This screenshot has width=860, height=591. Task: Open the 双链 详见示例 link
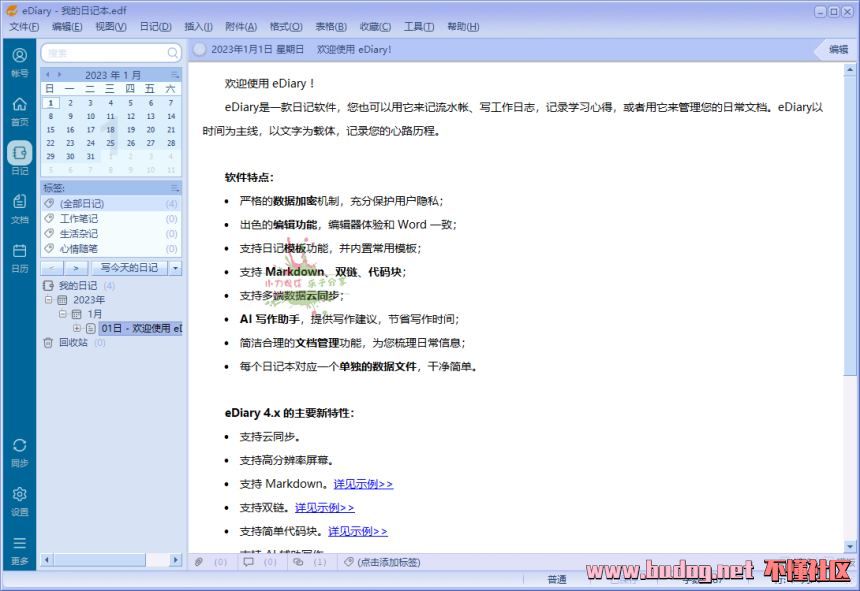point(325,508)
